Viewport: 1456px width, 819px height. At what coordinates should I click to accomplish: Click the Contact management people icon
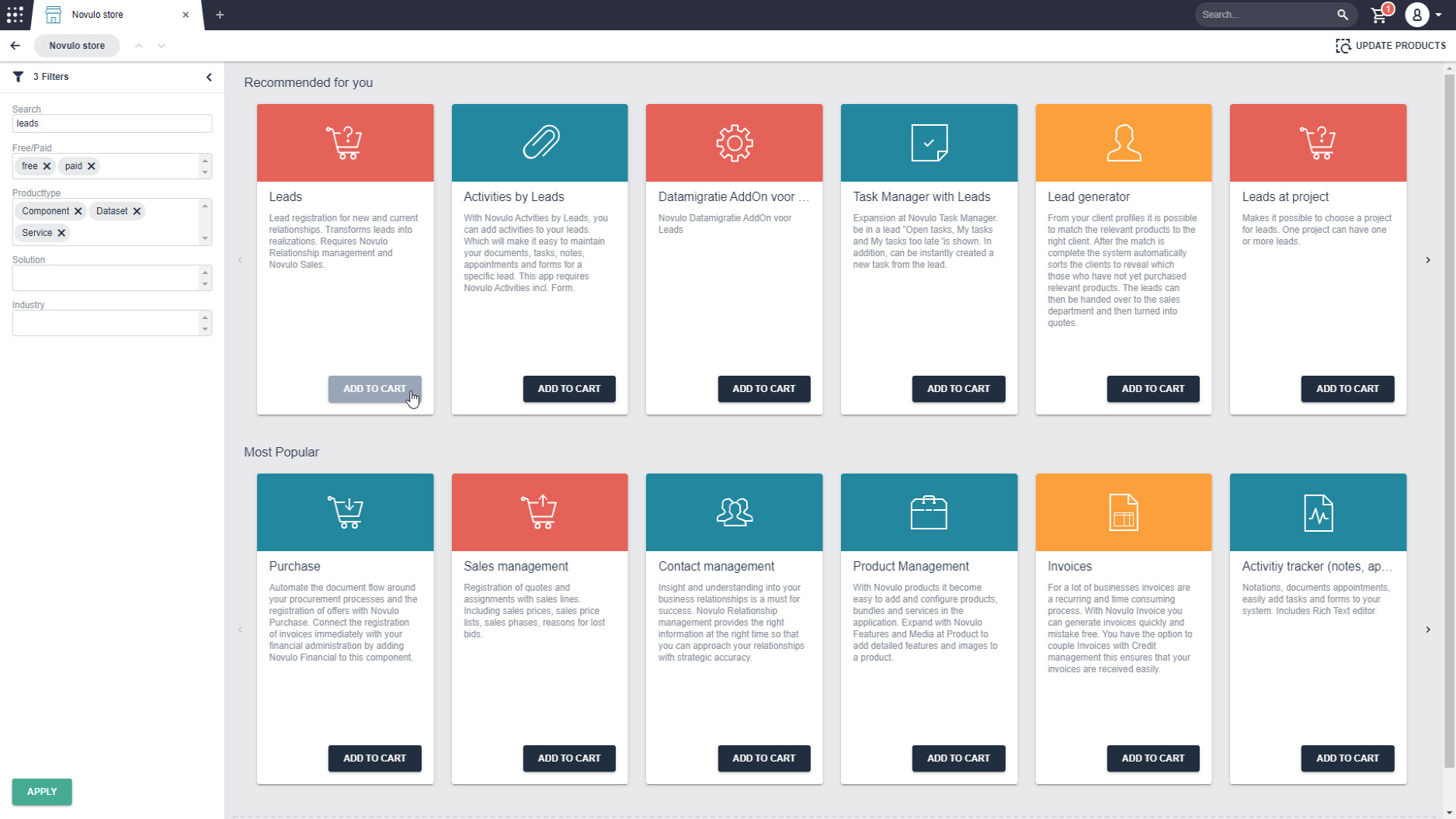point(734,512)
